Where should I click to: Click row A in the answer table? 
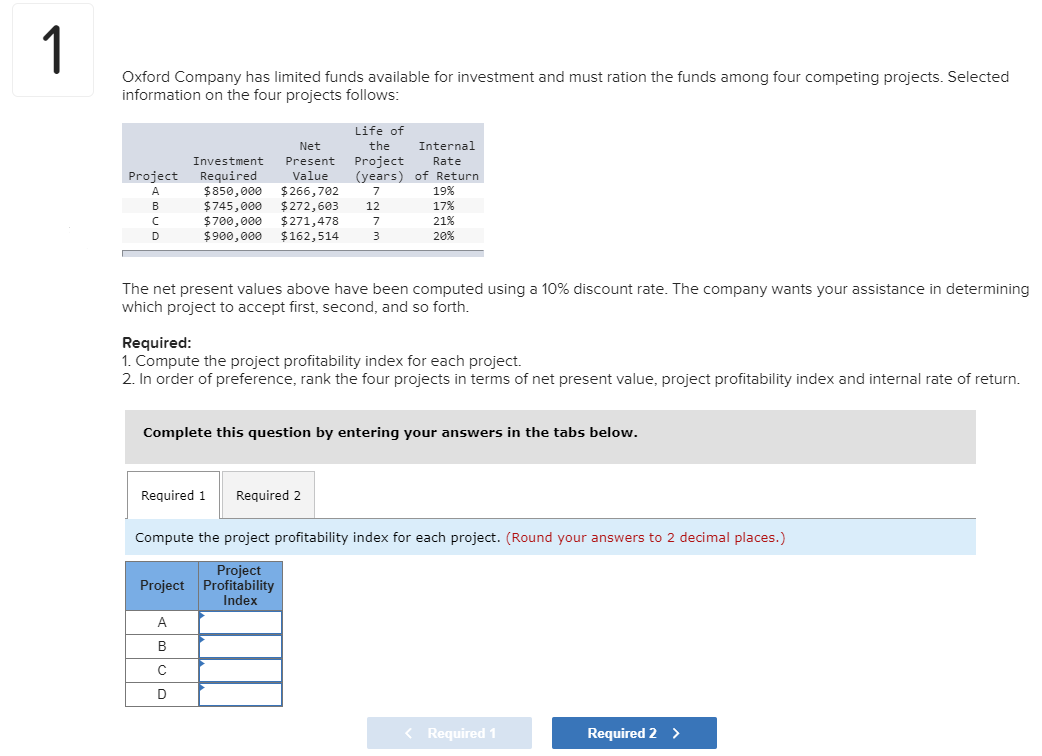(x=161, y=621)
